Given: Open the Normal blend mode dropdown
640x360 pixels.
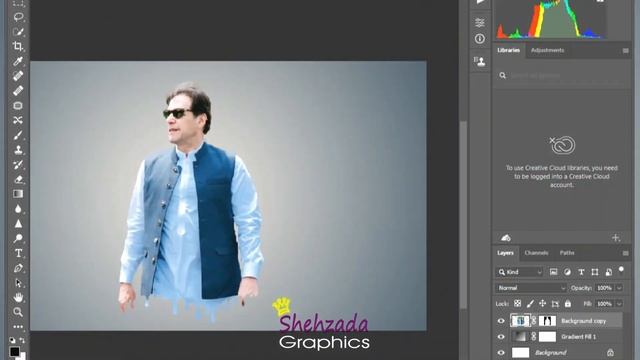Looking at the screenshot, I should coord(531,288).
